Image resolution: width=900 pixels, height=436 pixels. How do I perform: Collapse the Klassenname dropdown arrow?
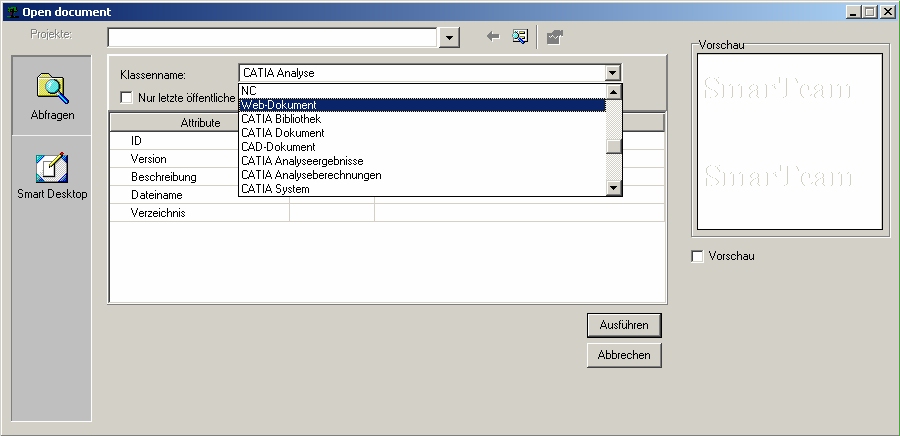(612, 73)
